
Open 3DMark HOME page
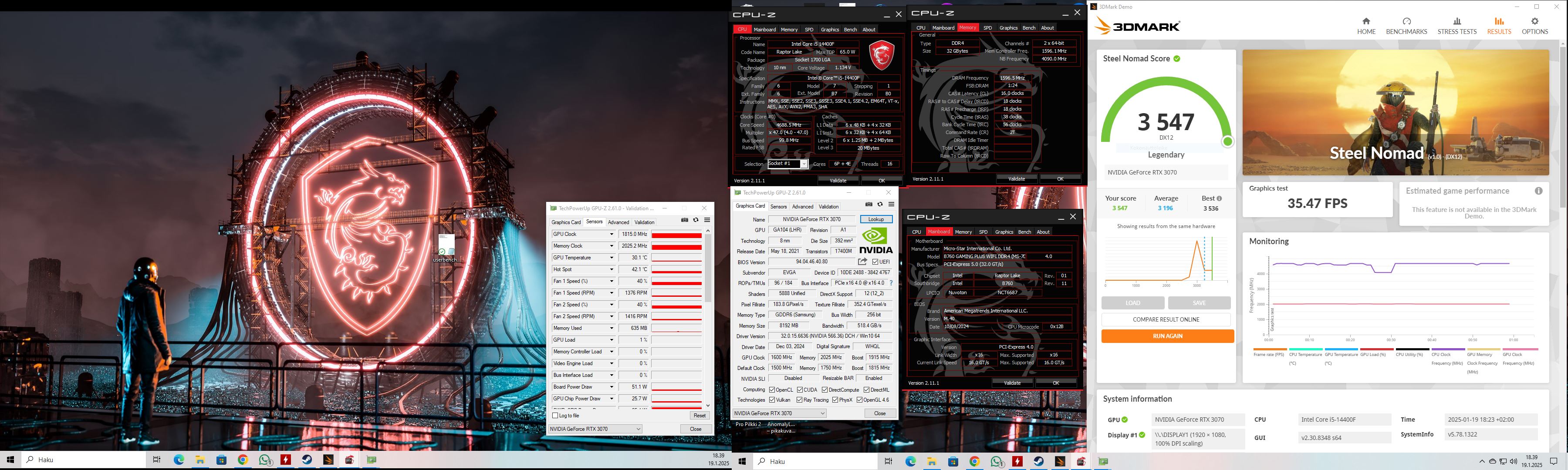click(x=1366, y=26)
